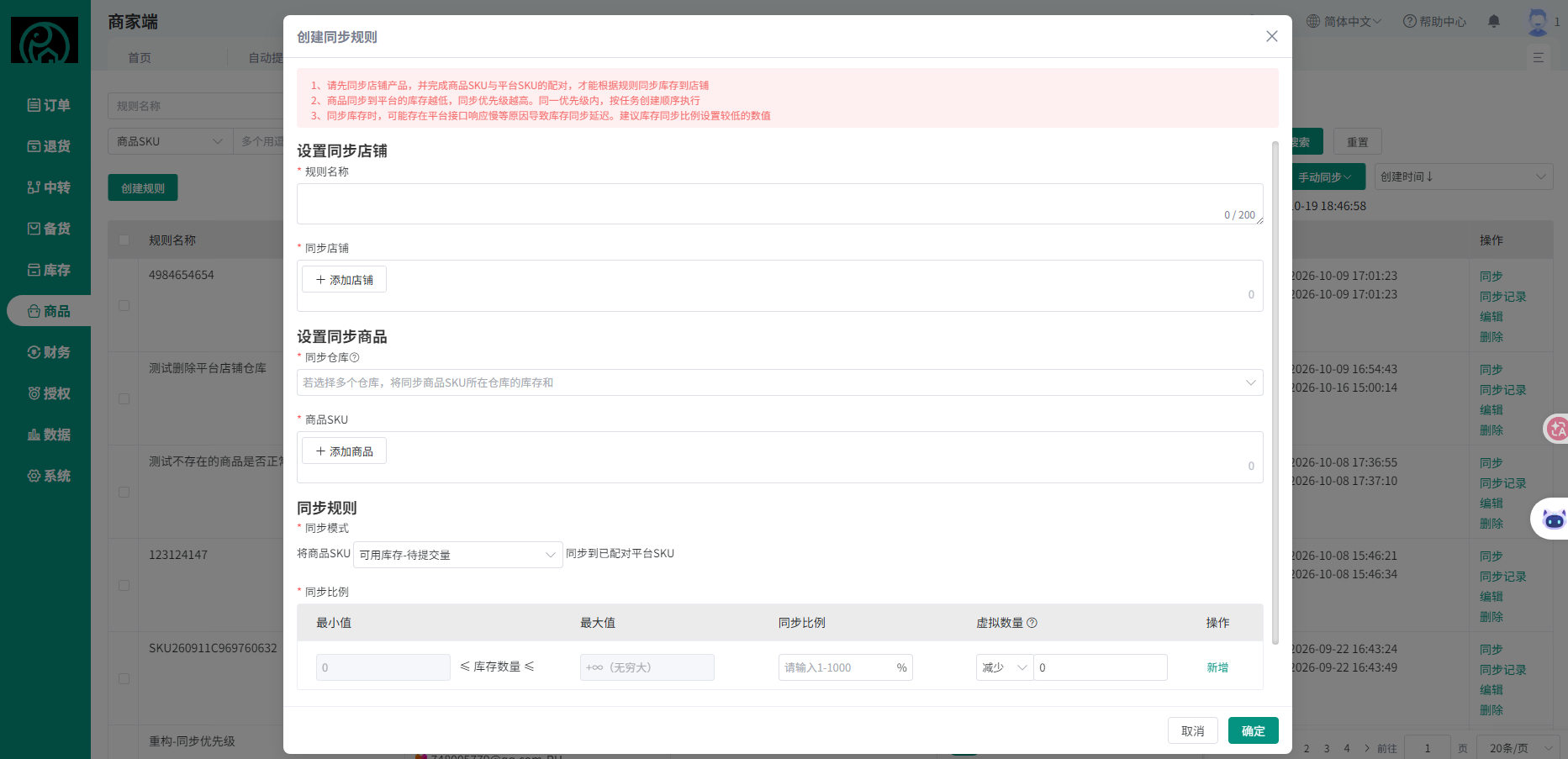Click the dialog's vertical scrollbar

coord(1275,393)
